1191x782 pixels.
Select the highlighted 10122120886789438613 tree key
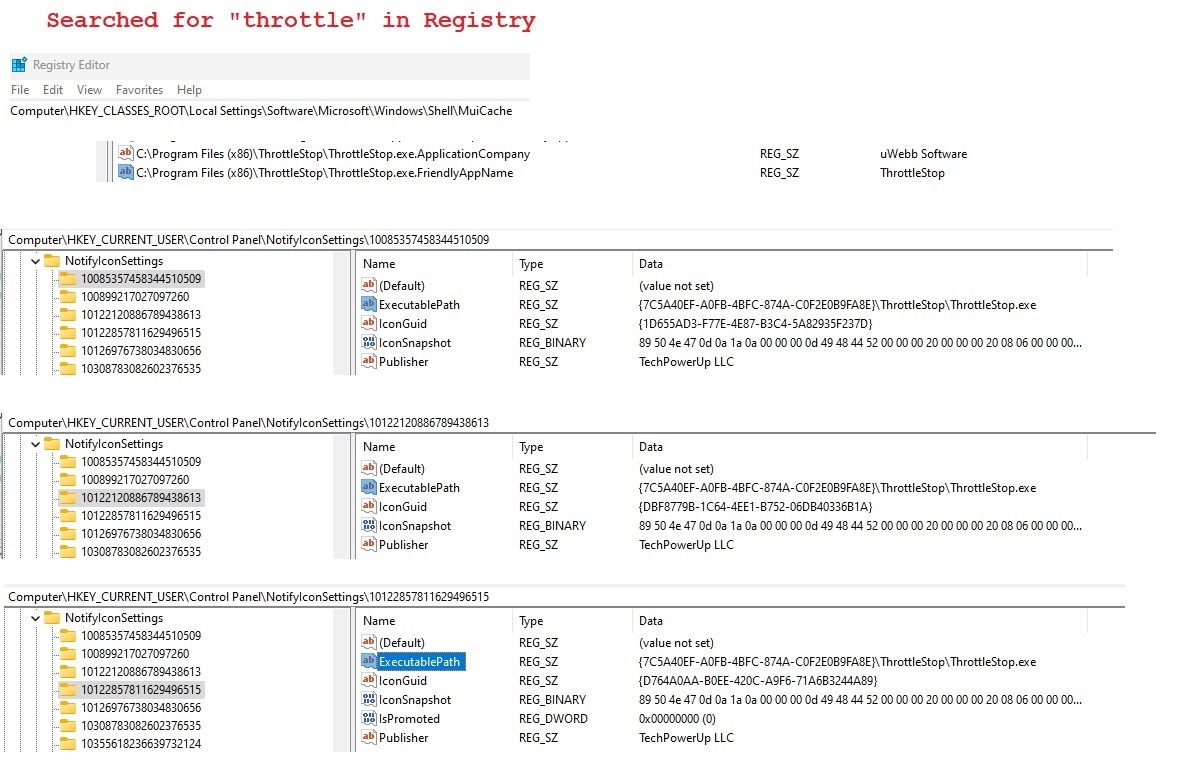(x=141, y=498)
